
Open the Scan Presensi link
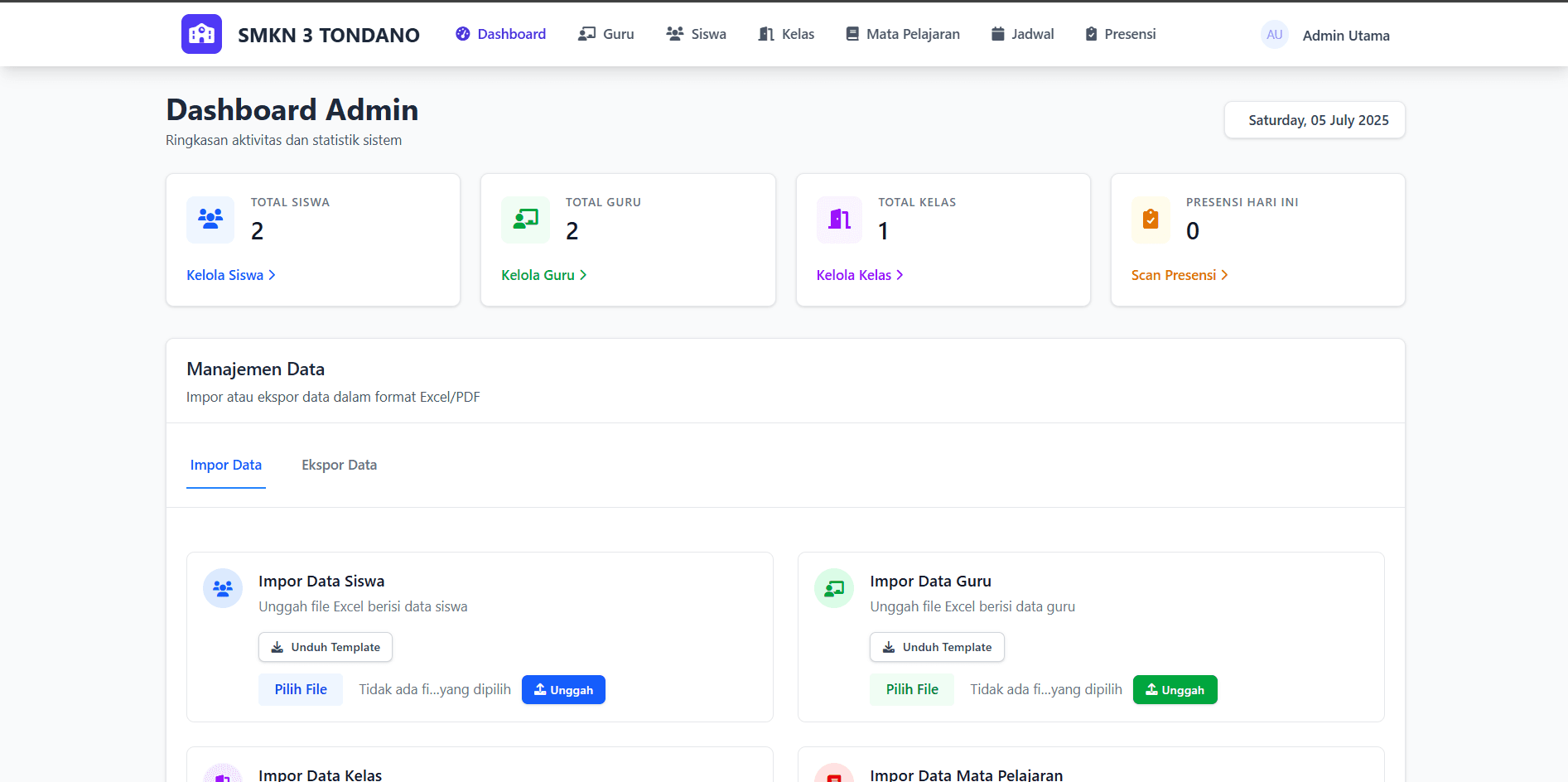(1180, 275)
